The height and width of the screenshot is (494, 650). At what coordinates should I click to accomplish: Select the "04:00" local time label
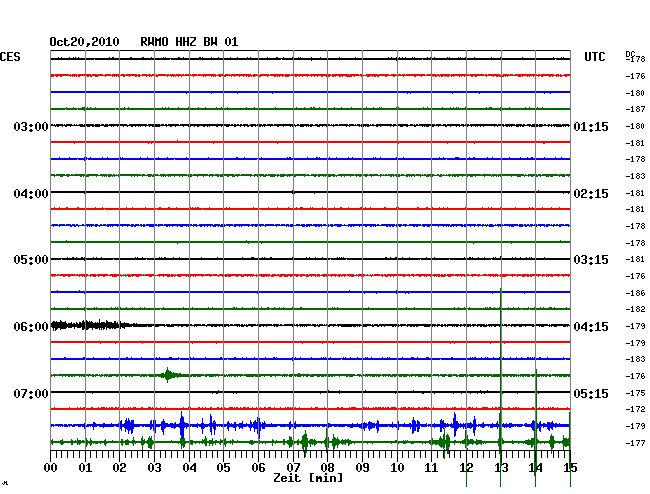coord(31,194)
